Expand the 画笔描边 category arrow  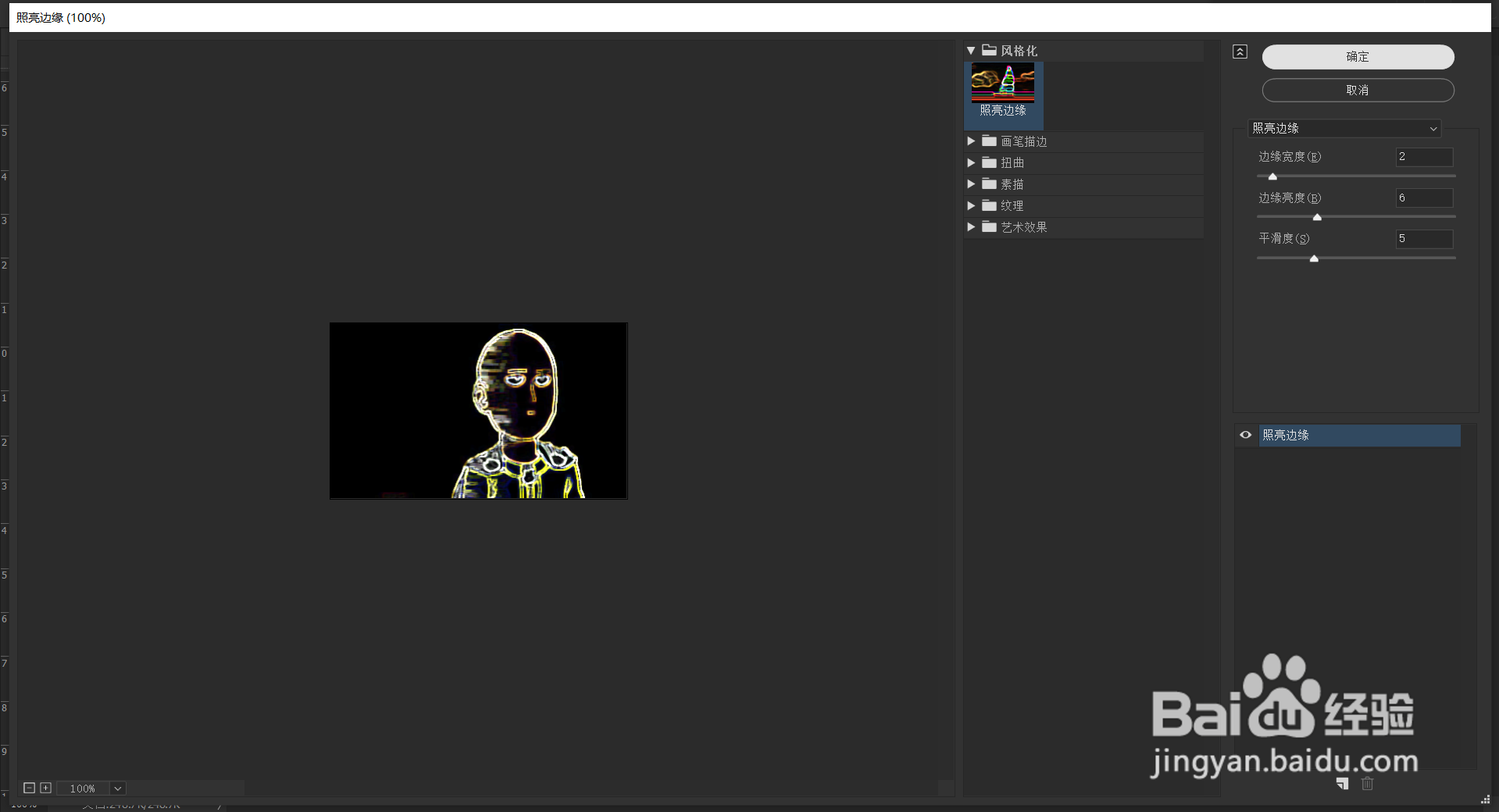971,141
